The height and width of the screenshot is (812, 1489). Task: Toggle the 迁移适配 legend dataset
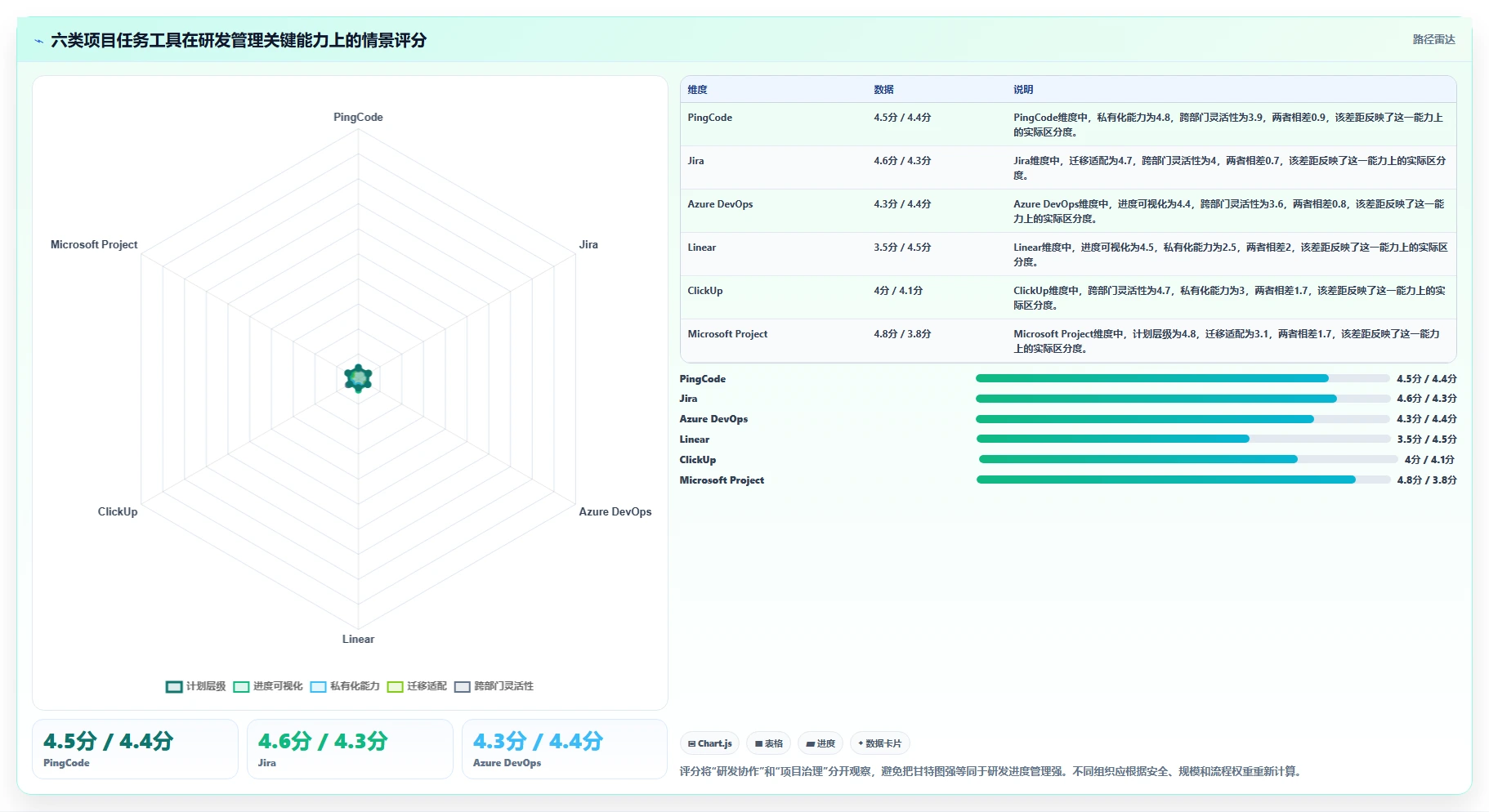417,686
